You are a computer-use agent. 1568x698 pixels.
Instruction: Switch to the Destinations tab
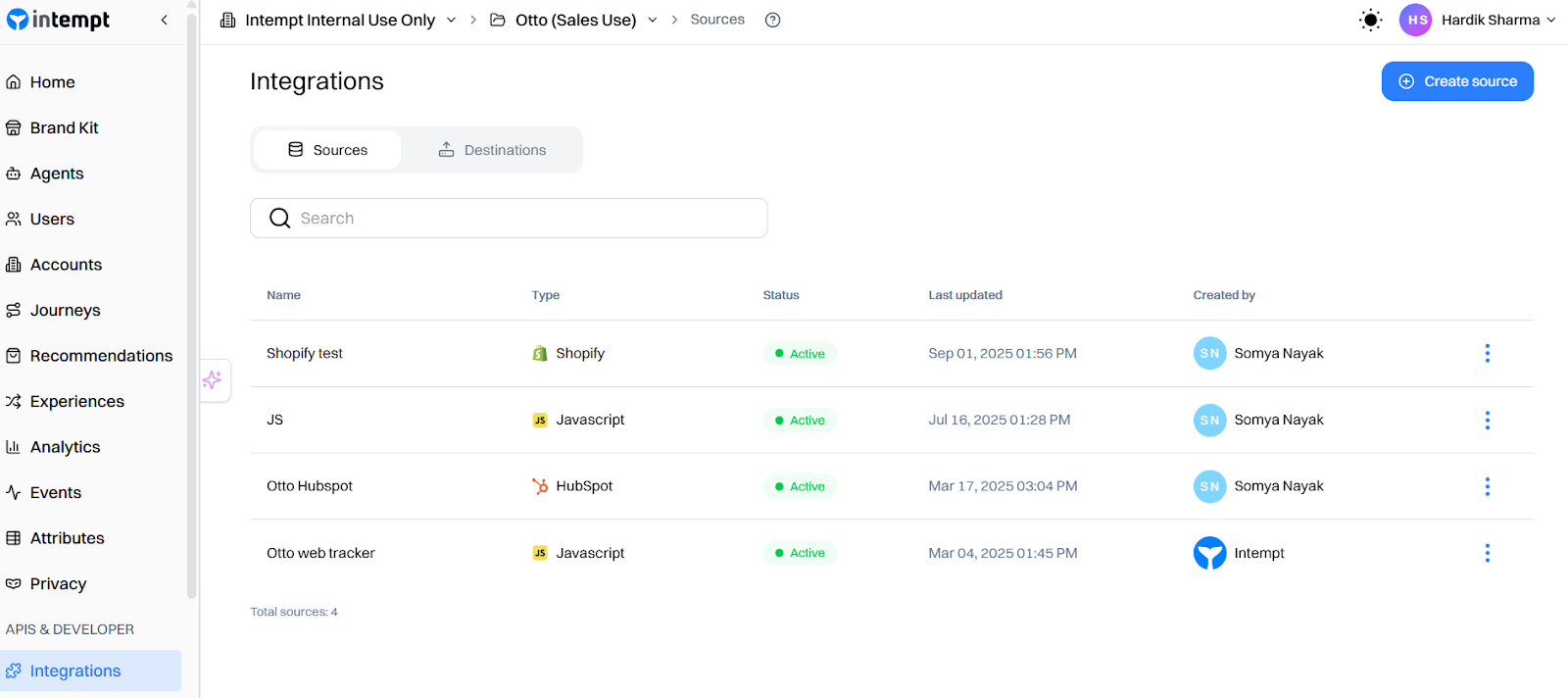(492, 150)
